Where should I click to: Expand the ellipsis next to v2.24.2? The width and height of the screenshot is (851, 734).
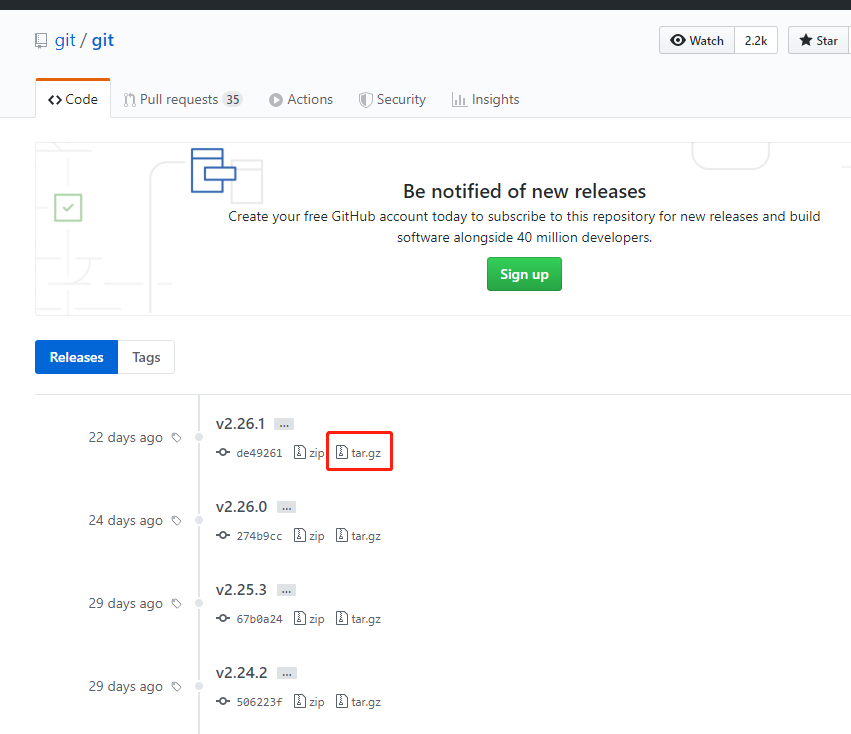click(287, 673)
